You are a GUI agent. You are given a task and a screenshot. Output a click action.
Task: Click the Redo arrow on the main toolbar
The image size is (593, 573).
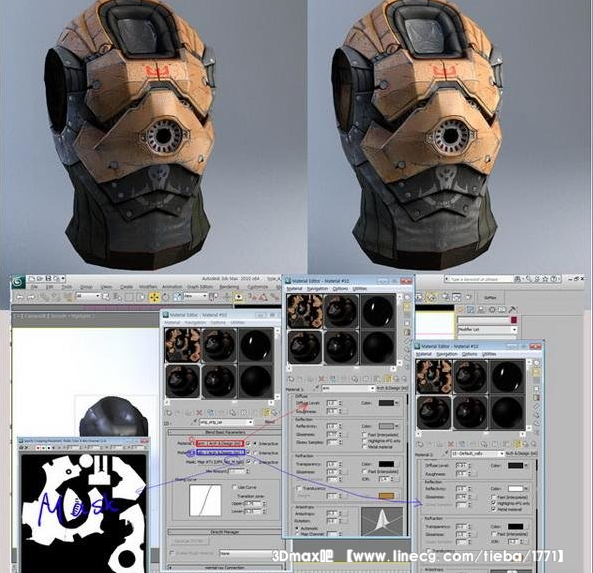(x=31, y=297)
